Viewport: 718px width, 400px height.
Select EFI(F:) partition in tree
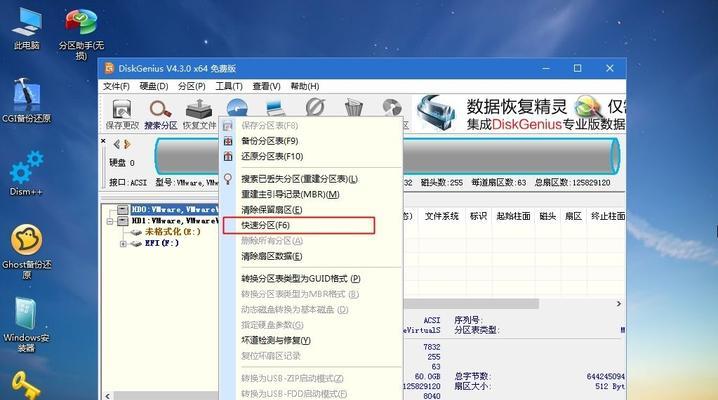[162, 243]
